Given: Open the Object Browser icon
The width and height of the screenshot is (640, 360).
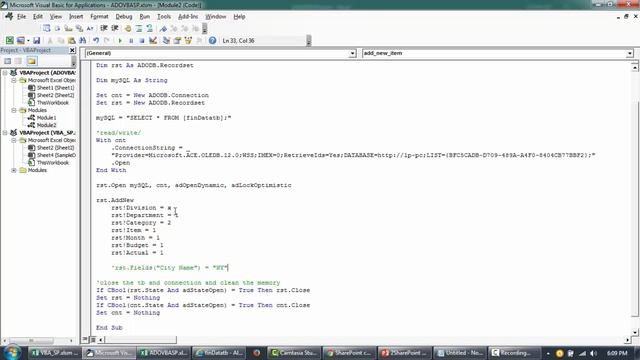Looking at the screenshot, I should [188, 40].
